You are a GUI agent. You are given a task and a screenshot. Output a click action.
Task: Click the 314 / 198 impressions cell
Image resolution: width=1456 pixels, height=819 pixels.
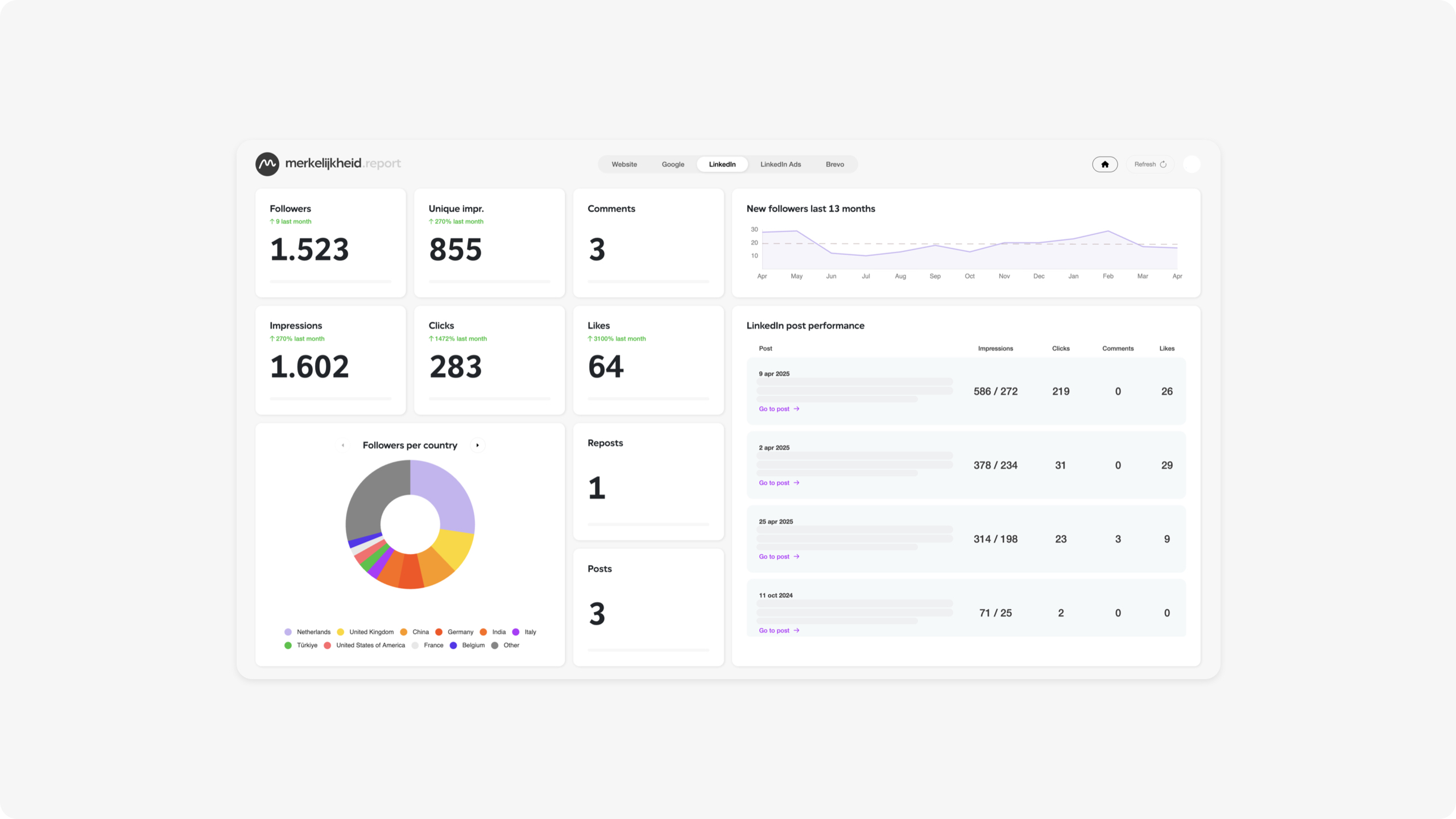pos(995,539)
